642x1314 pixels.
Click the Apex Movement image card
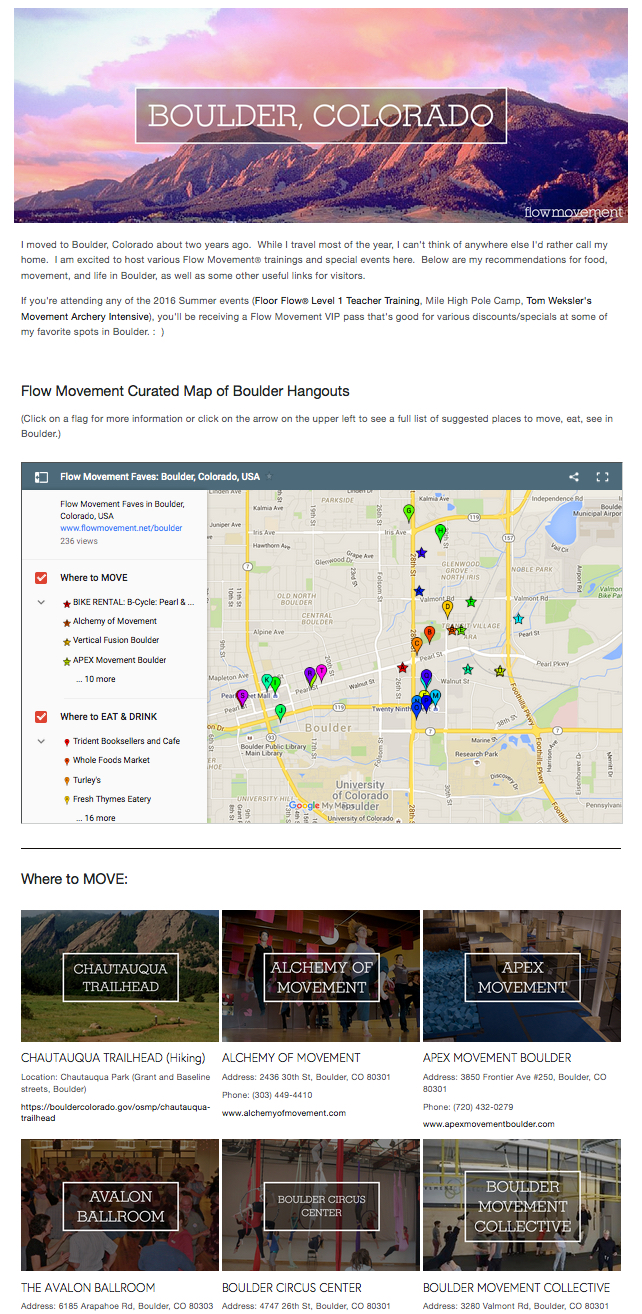click(522, 976)
